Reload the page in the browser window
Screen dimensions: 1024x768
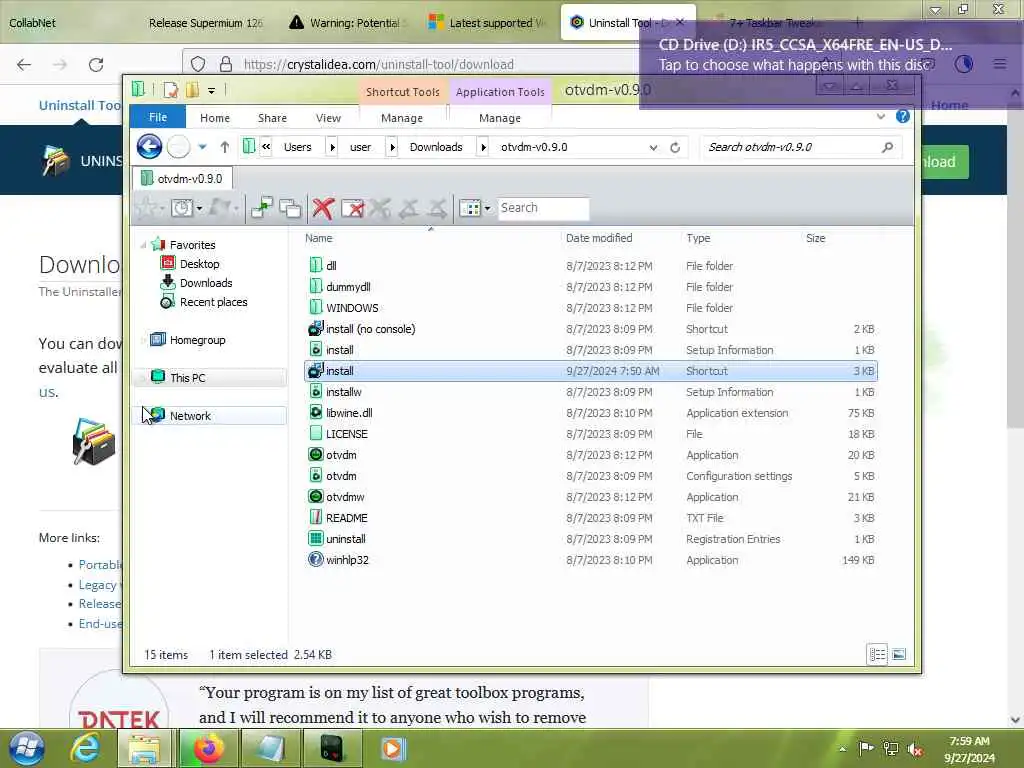coord(96,65)
